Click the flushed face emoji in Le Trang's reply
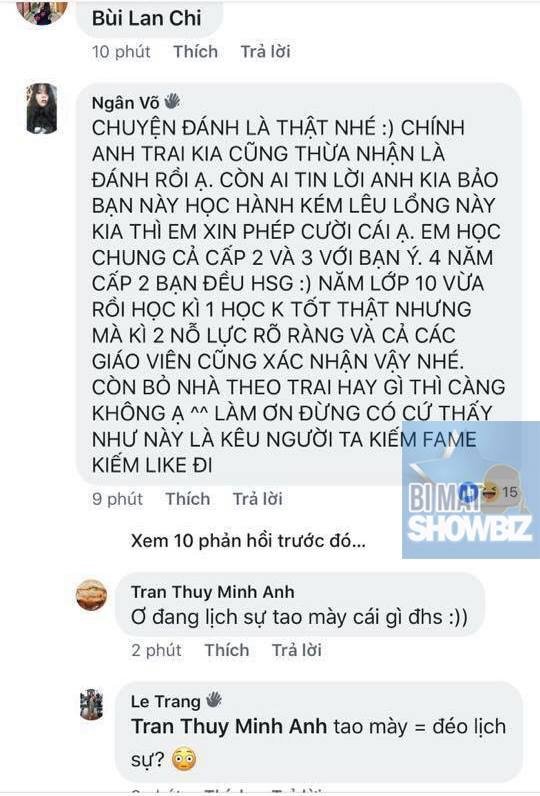The height and width of the screenshot is (796, 540). (x=183, y=759)
